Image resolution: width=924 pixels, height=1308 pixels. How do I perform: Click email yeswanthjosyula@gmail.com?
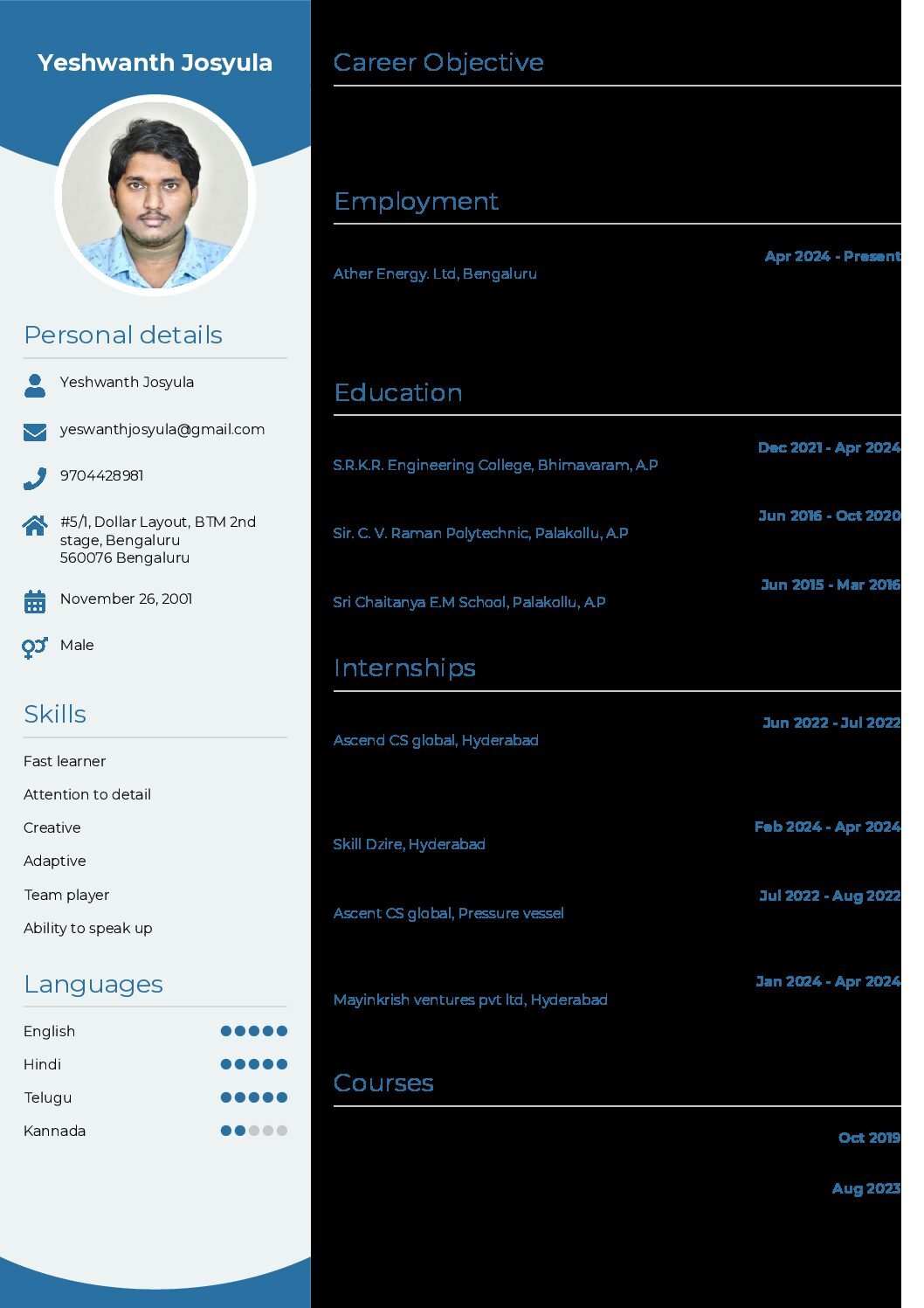click(162, 429)
